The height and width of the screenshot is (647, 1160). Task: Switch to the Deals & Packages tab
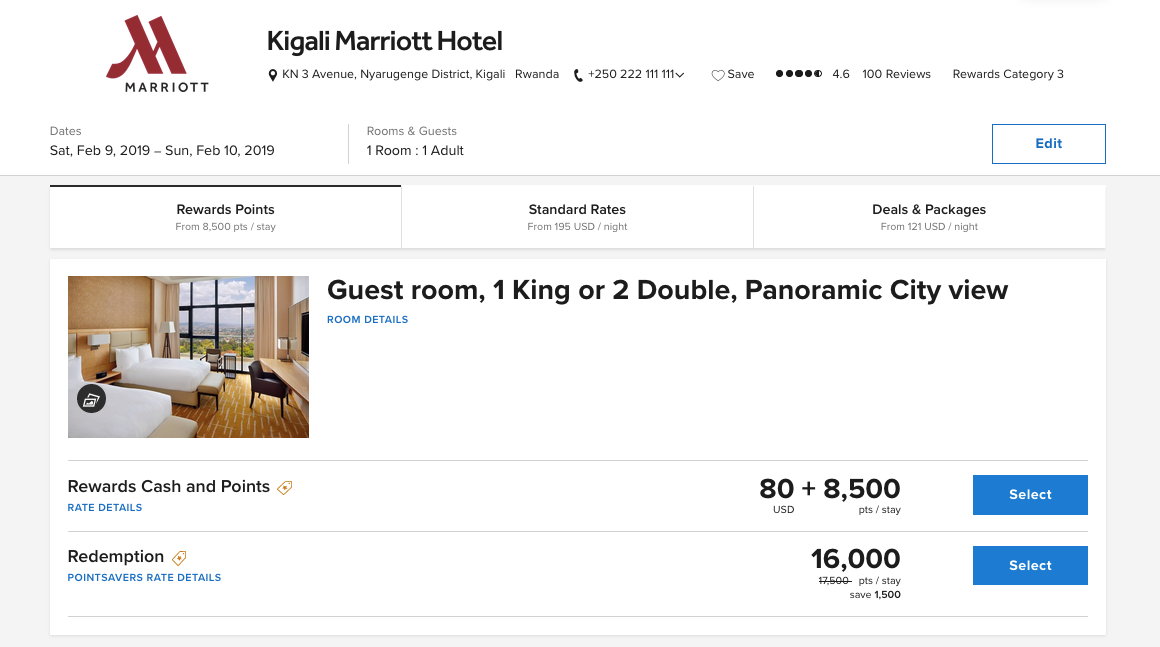coord(929,217)
